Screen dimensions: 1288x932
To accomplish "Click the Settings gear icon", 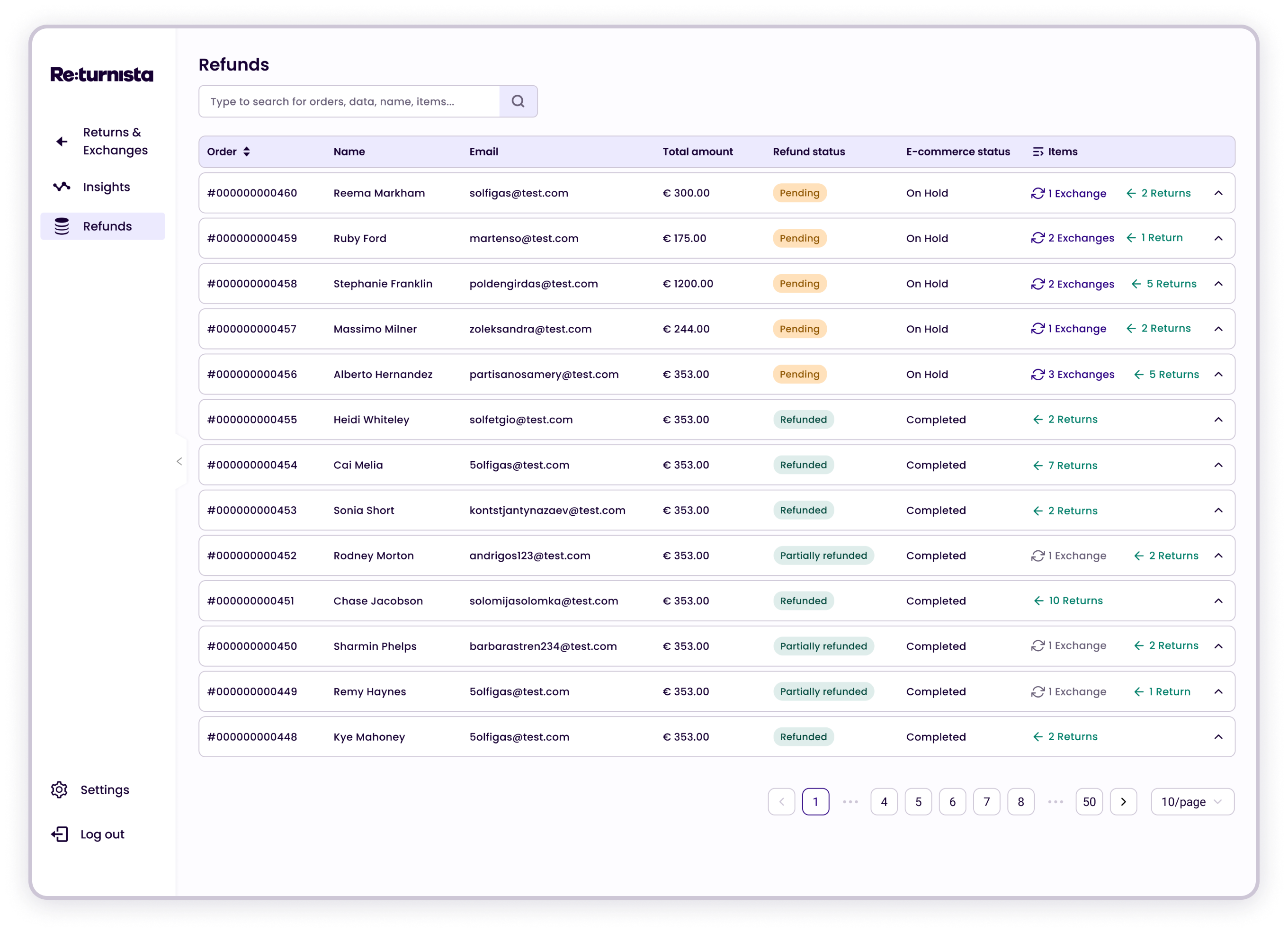I will click(60, 789).
